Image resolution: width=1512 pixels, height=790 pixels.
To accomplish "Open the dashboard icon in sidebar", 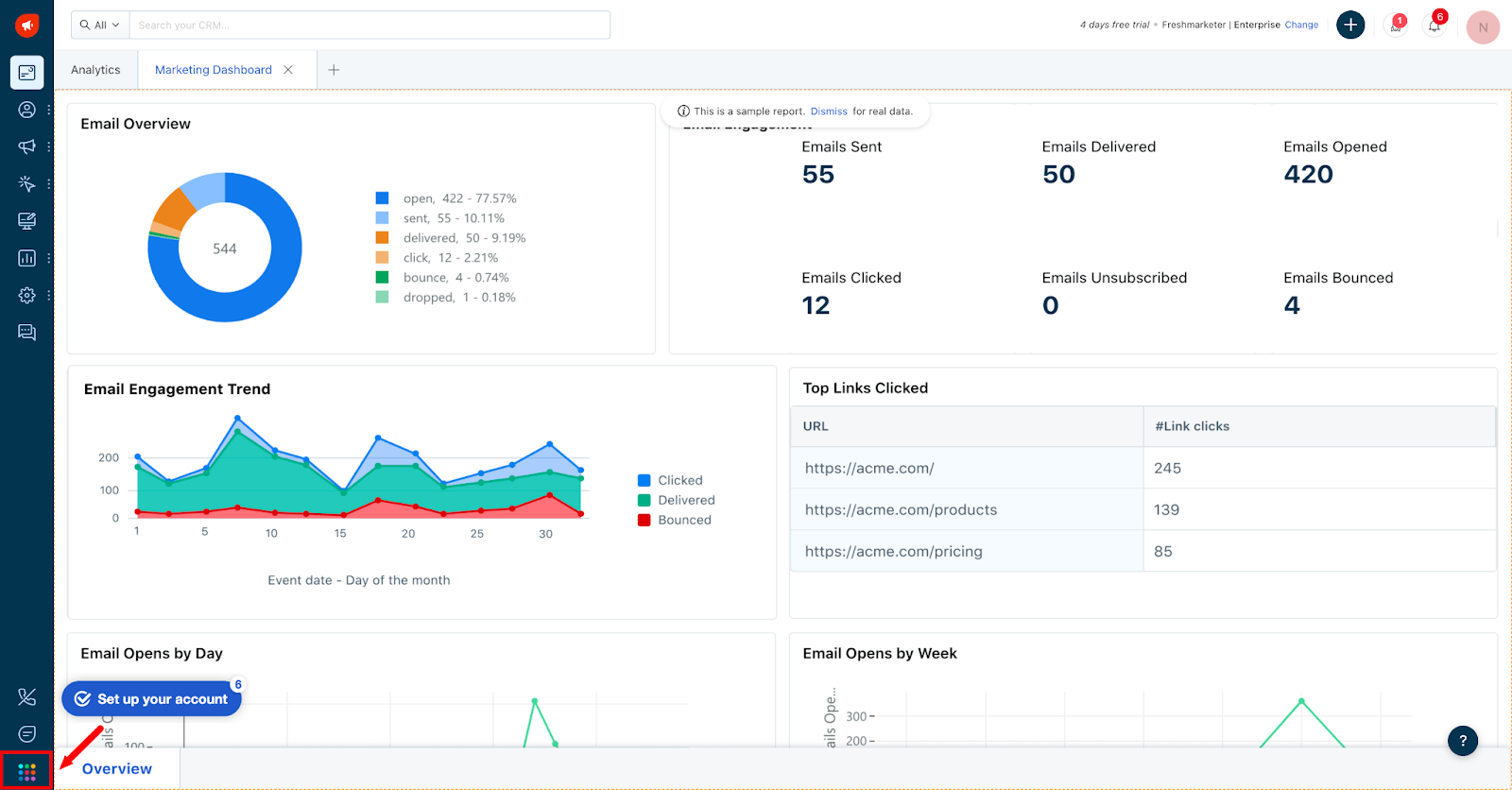I will pyautogui.click(x=26, y=73).
